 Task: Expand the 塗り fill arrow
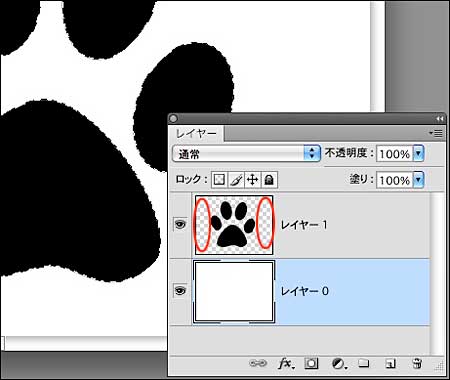[418, 180]
